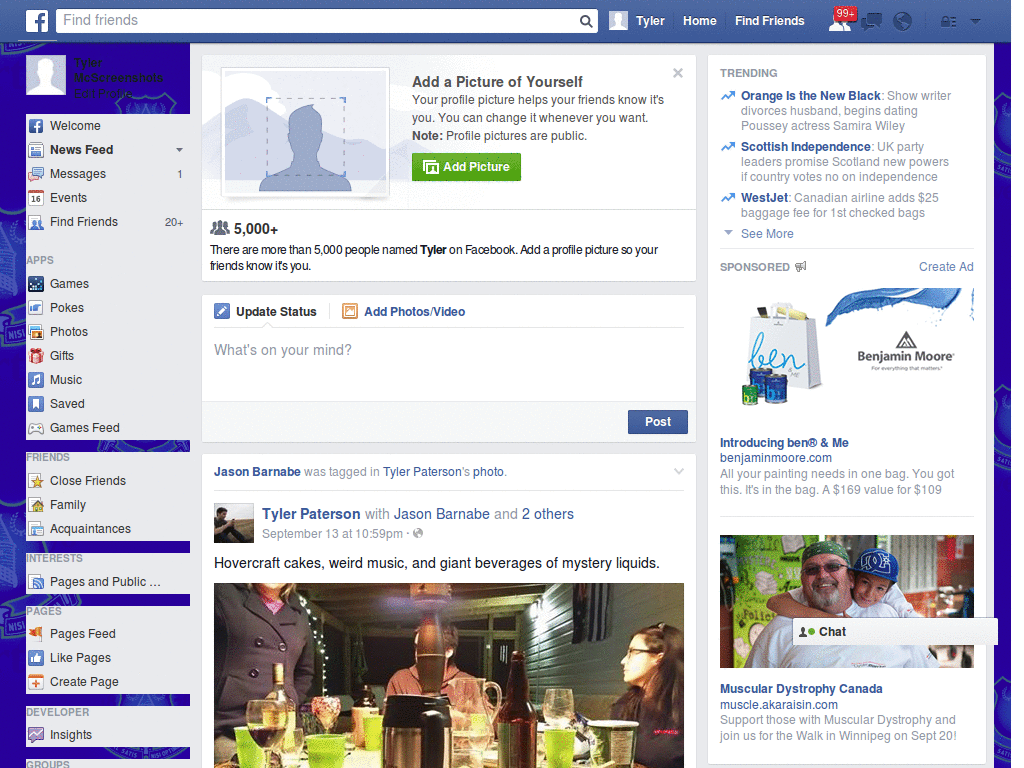Image resolution: width=1024 pixels, height=768 pixels.
Task: Click Tyler's avatar in top bar
Action: [618, 21]
